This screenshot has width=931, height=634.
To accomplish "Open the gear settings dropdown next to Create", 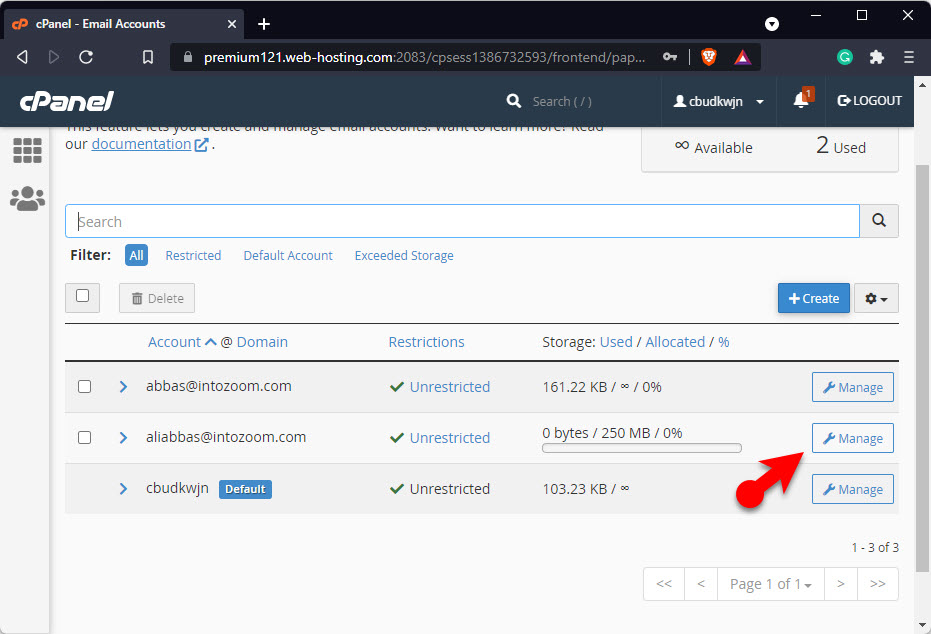I will [x=876, y=298].
